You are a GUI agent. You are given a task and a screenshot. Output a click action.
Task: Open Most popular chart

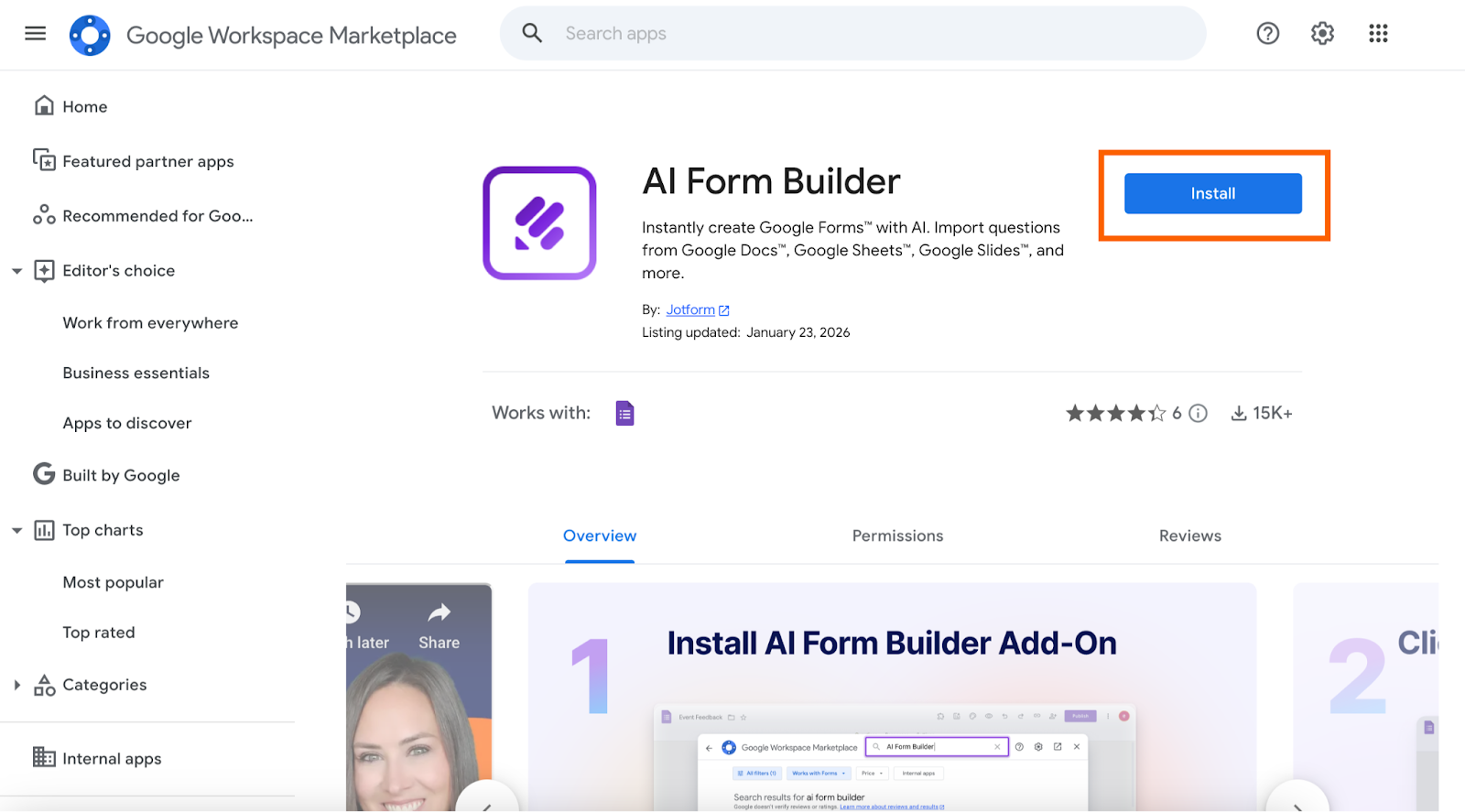pos(113,582)
